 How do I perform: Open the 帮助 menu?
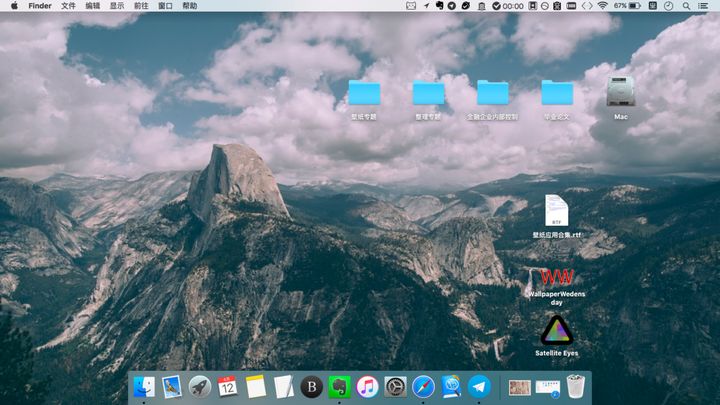tap(189, 6)
